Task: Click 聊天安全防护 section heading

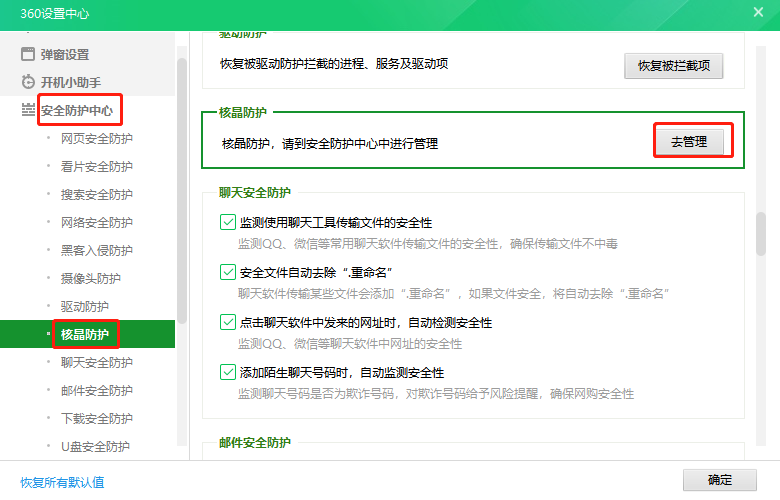Action: 255,193
